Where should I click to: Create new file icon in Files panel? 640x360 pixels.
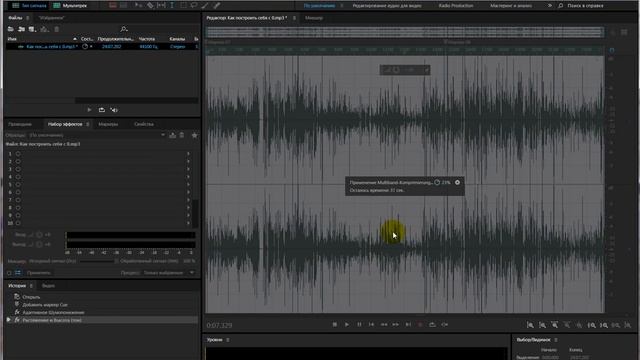(33, 29)
